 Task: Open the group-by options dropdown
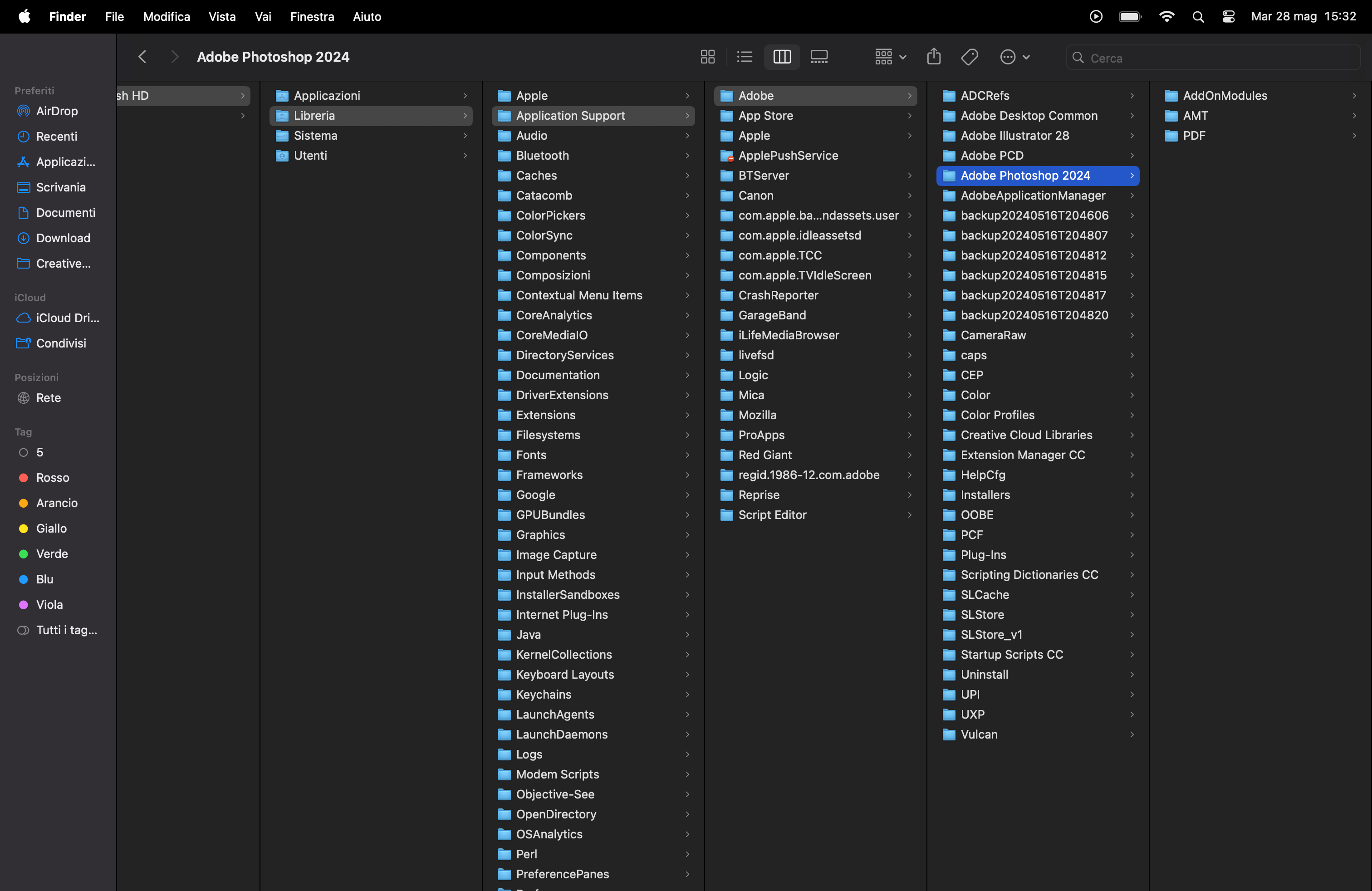[890, 56]
